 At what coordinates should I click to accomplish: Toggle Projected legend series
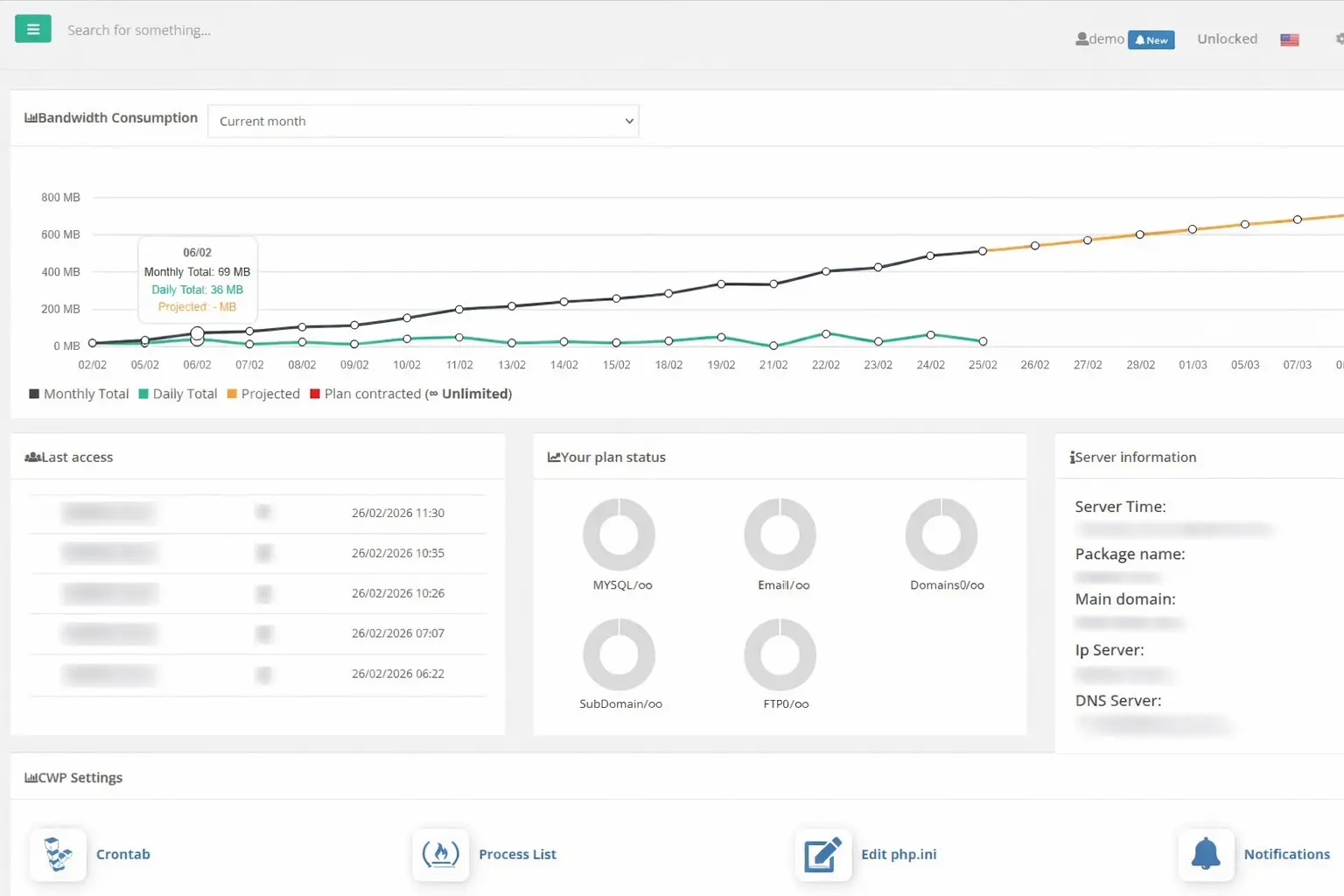point(263,394)
